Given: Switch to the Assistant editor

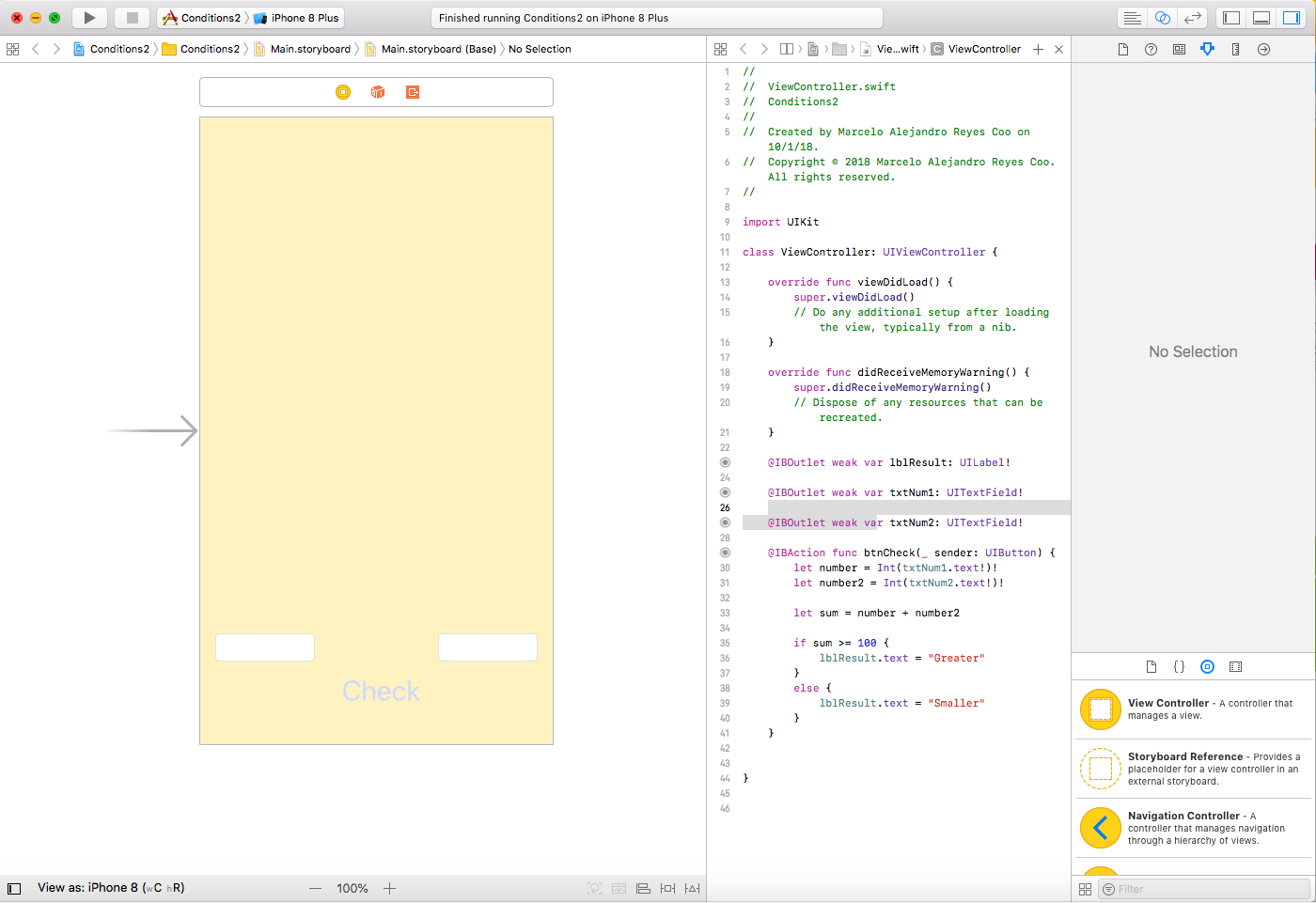Looking at the screenshot, I should (1163, 18).
